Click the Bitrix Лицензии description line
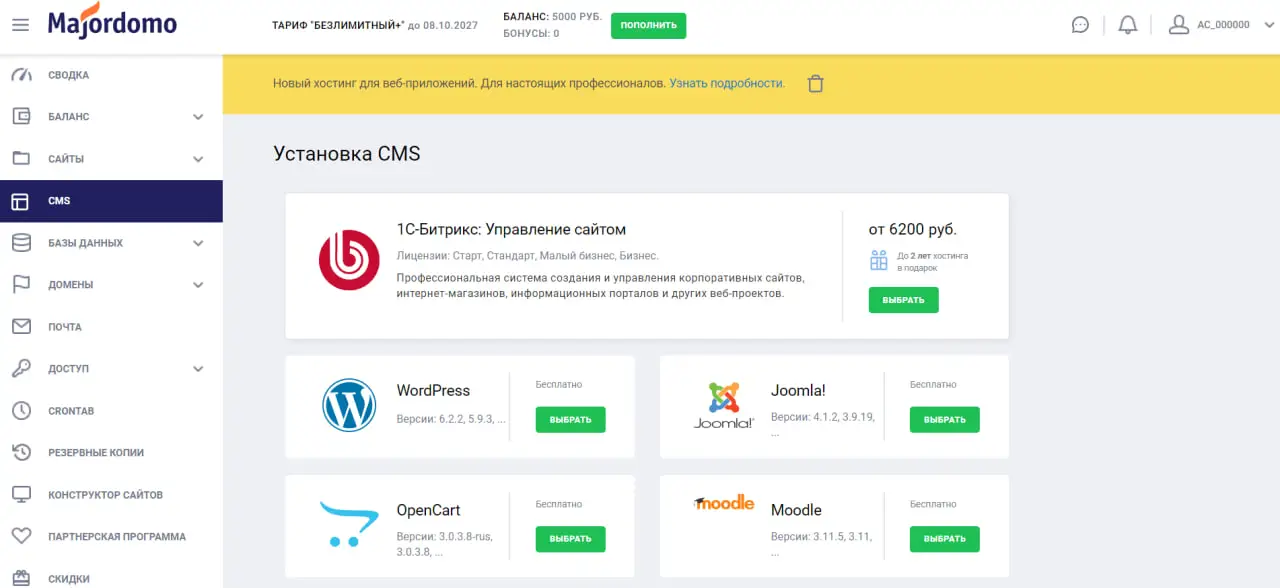Image resolution: width=1280 pixels, height=588 pixels. click(x=528, y=256)
